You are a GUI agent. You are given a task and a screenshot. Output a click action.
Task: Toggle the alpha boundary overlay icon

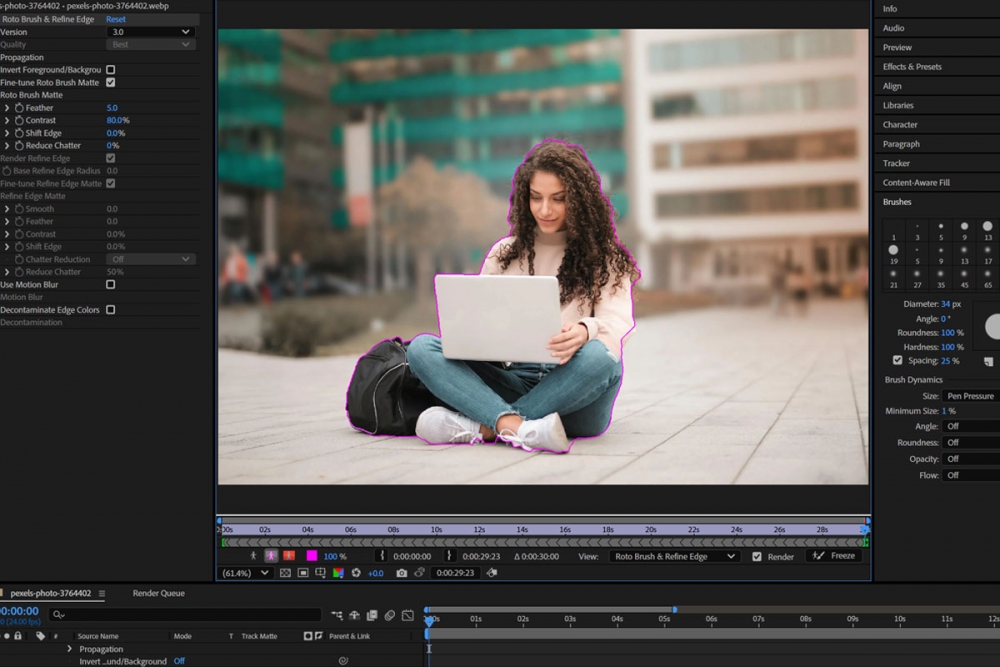[x=271, y=556]
